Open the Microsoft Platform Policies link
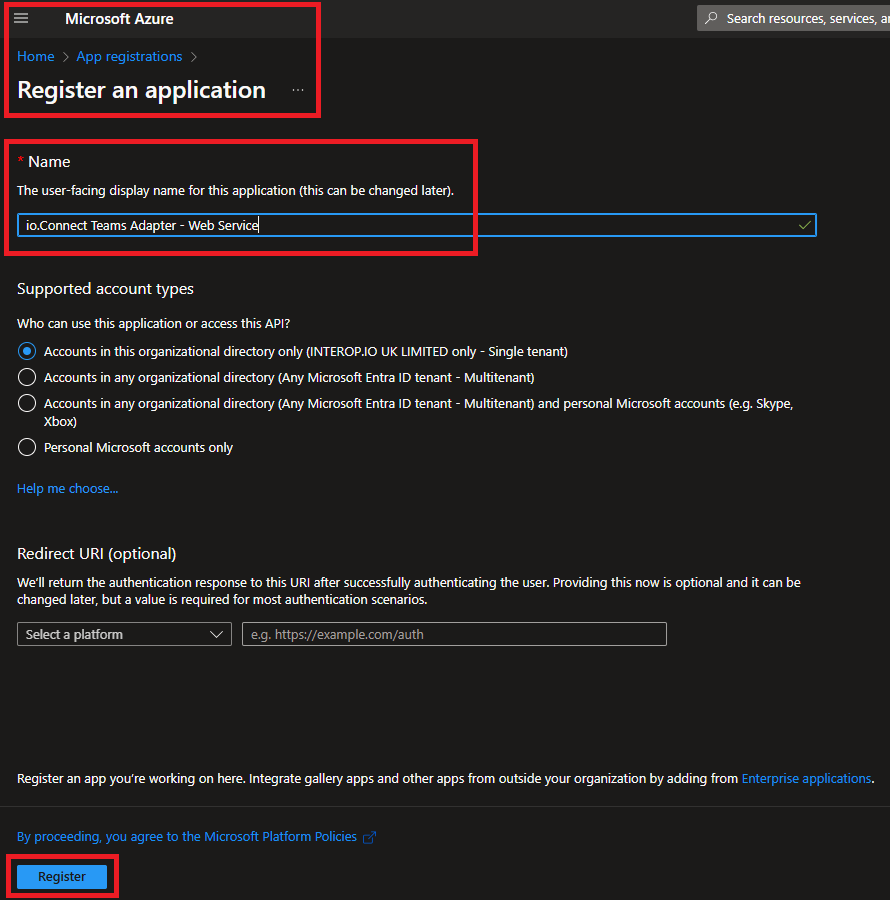Viewport: 890px width, 900px height. (187, 837)
